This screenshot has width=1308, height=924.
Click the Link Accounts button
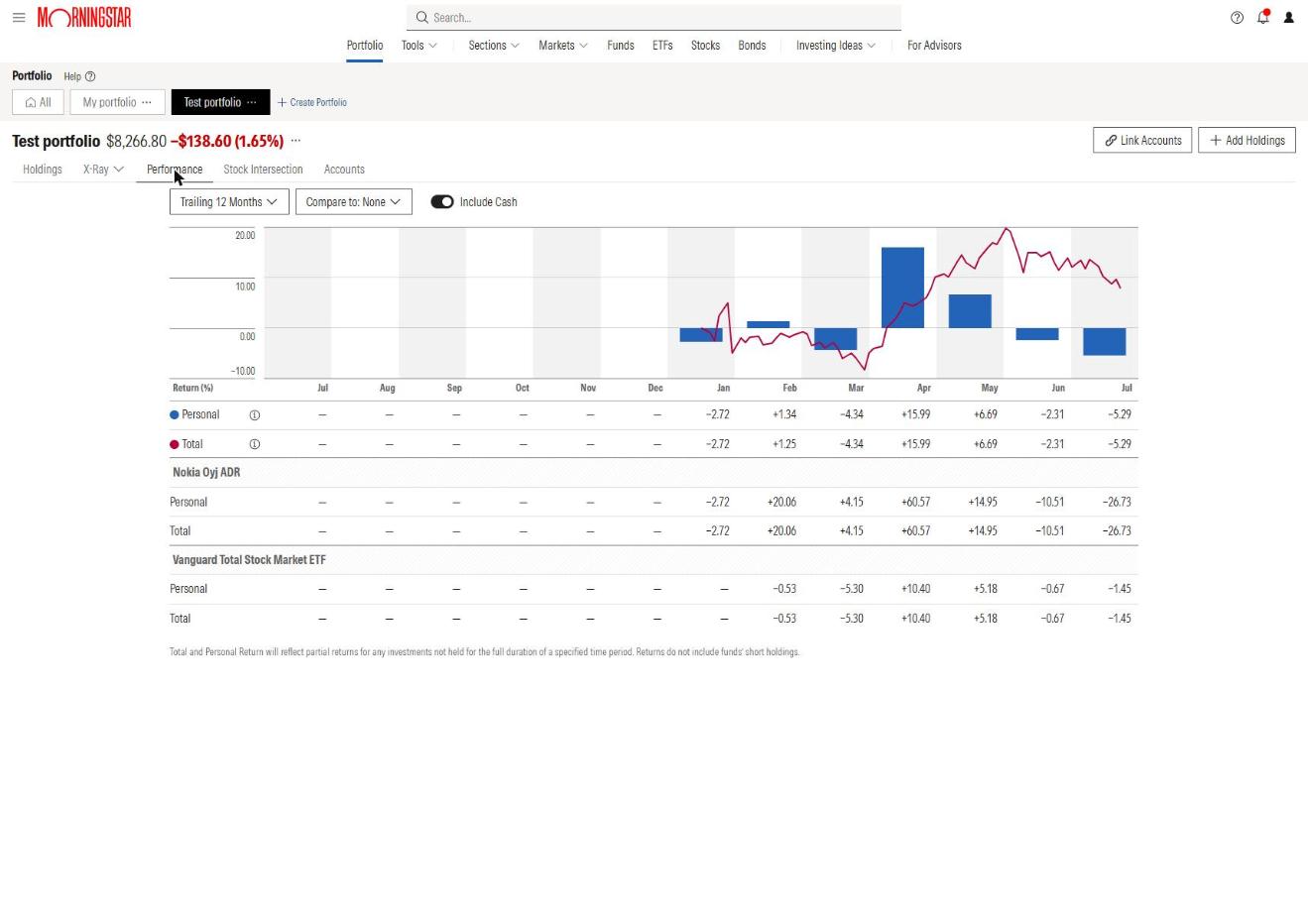1142,141
